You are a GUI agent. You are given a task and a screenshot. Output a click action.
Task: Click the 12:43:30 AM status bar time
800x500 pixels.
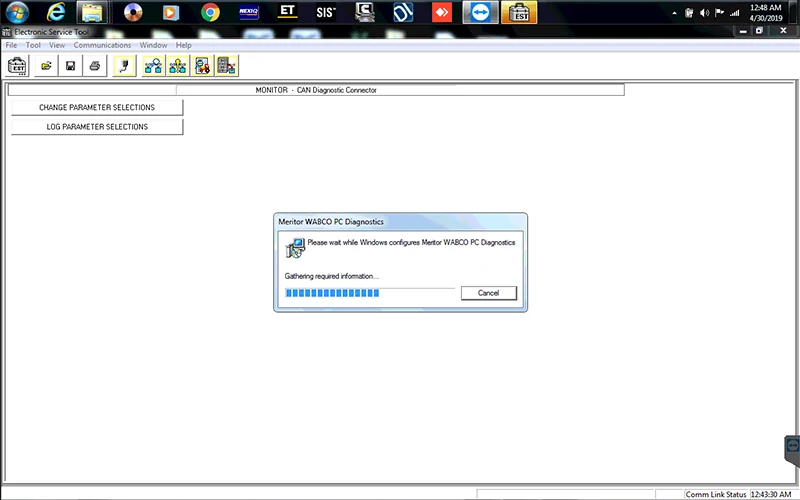pos(770,494)
